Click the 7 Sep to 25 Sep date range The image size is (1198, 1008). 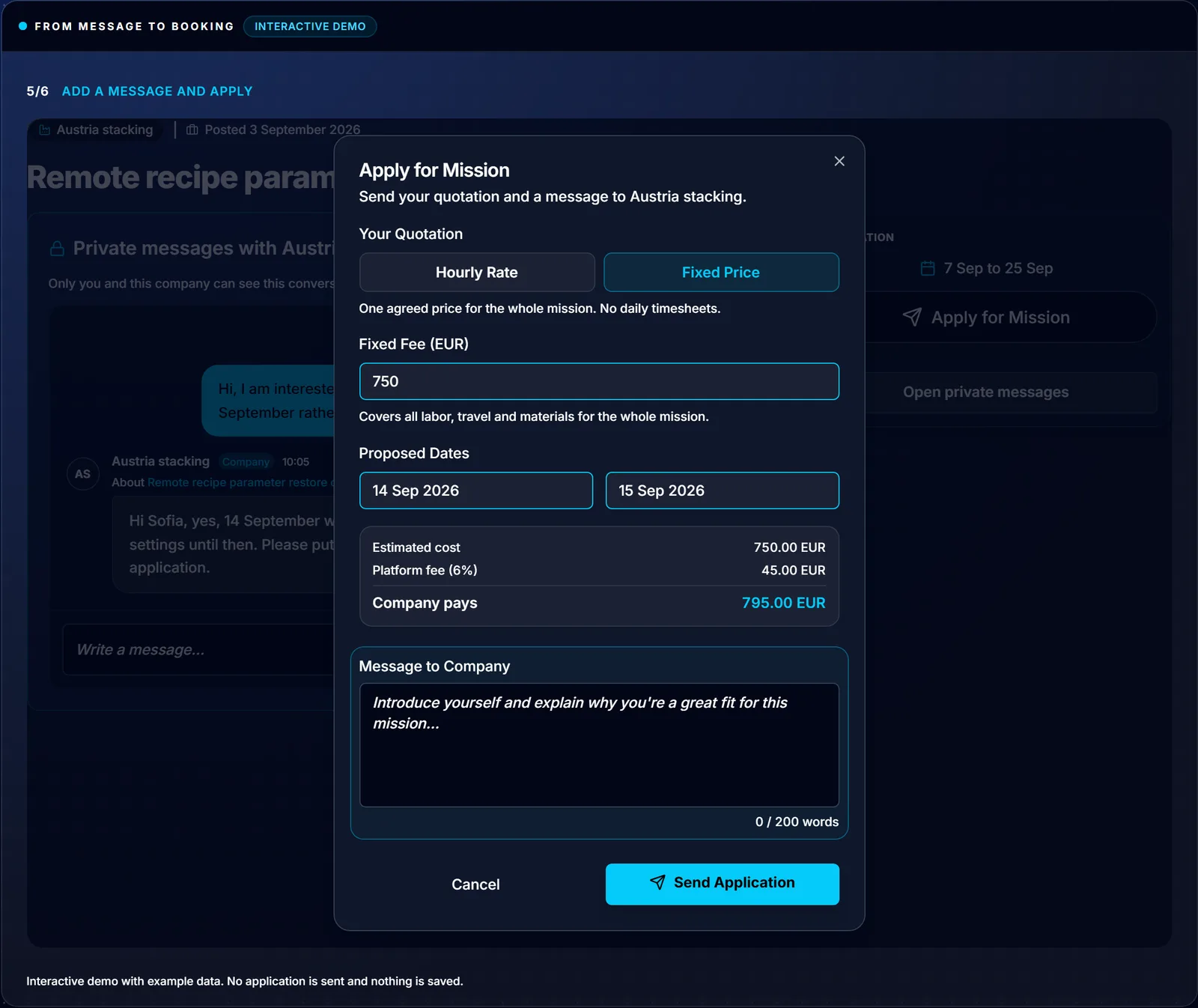tap(998, 268)
